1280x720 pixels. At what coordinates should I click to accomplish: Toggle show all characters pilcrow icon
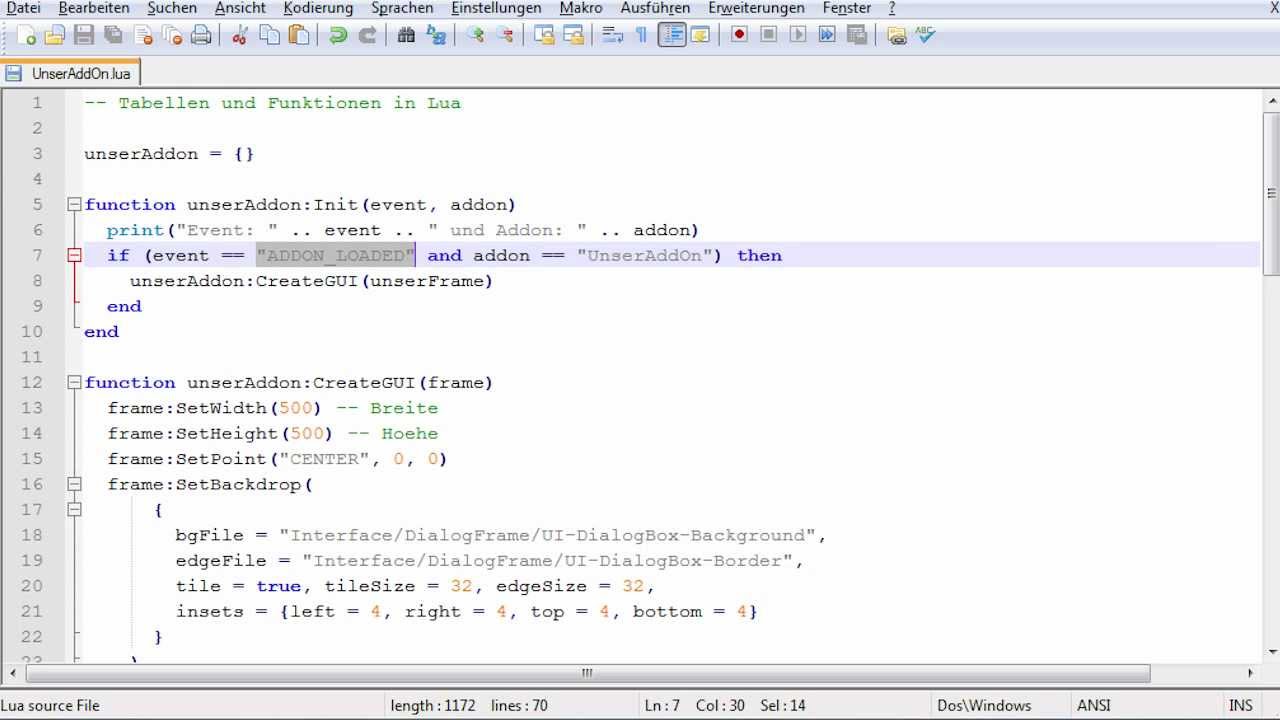point(641,35)
